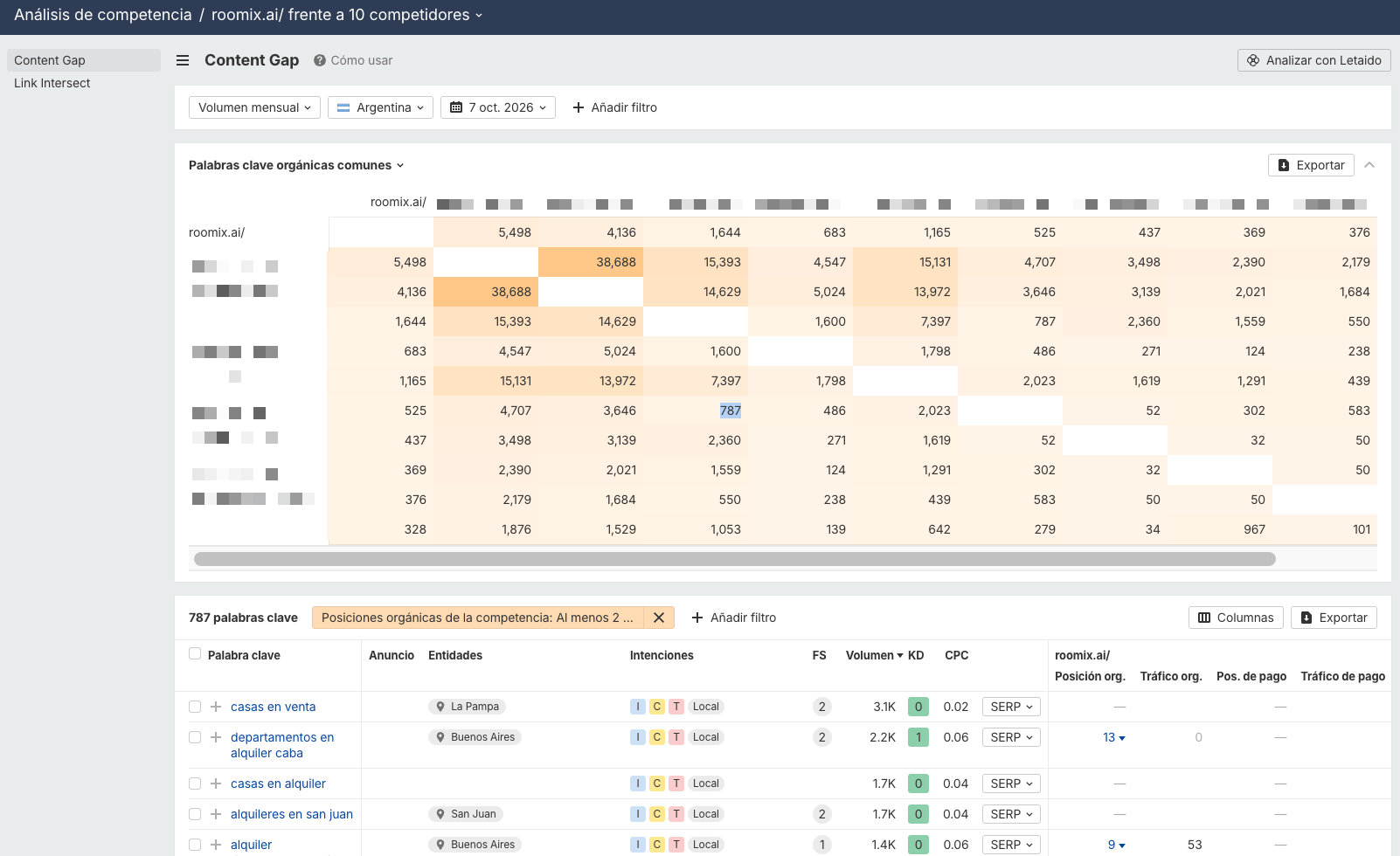Image resolution: width=1400 pixels, height=856 pixels.
Task: Check 'alquileres en san juan' row checkbox
Action: pyautogui.click(x=195, y=814)
